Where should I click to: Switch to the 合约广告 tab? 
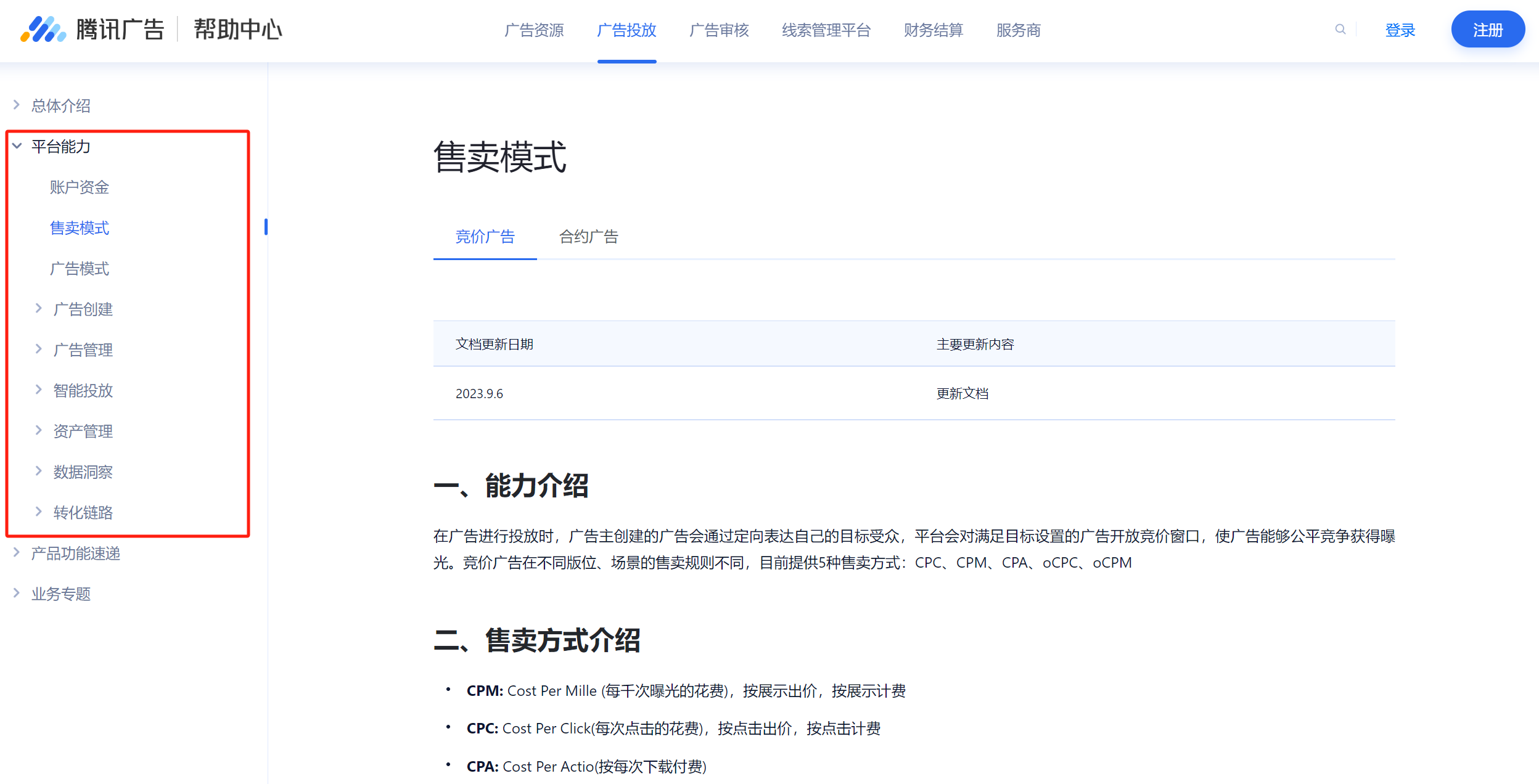pos(588,237)
